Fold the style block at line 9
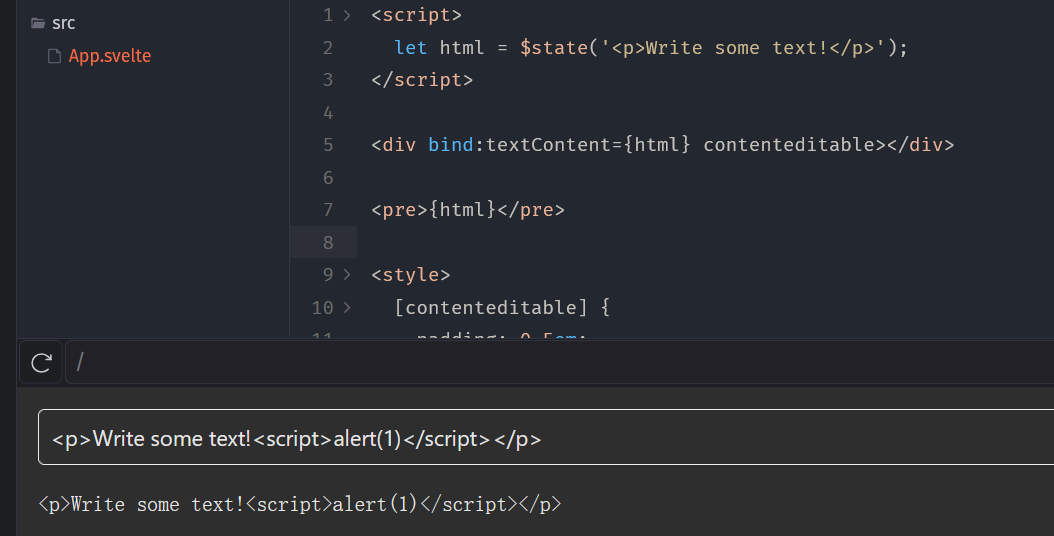Image resolution: width=1054 pixels, height=536 pixels. [347, 274]
